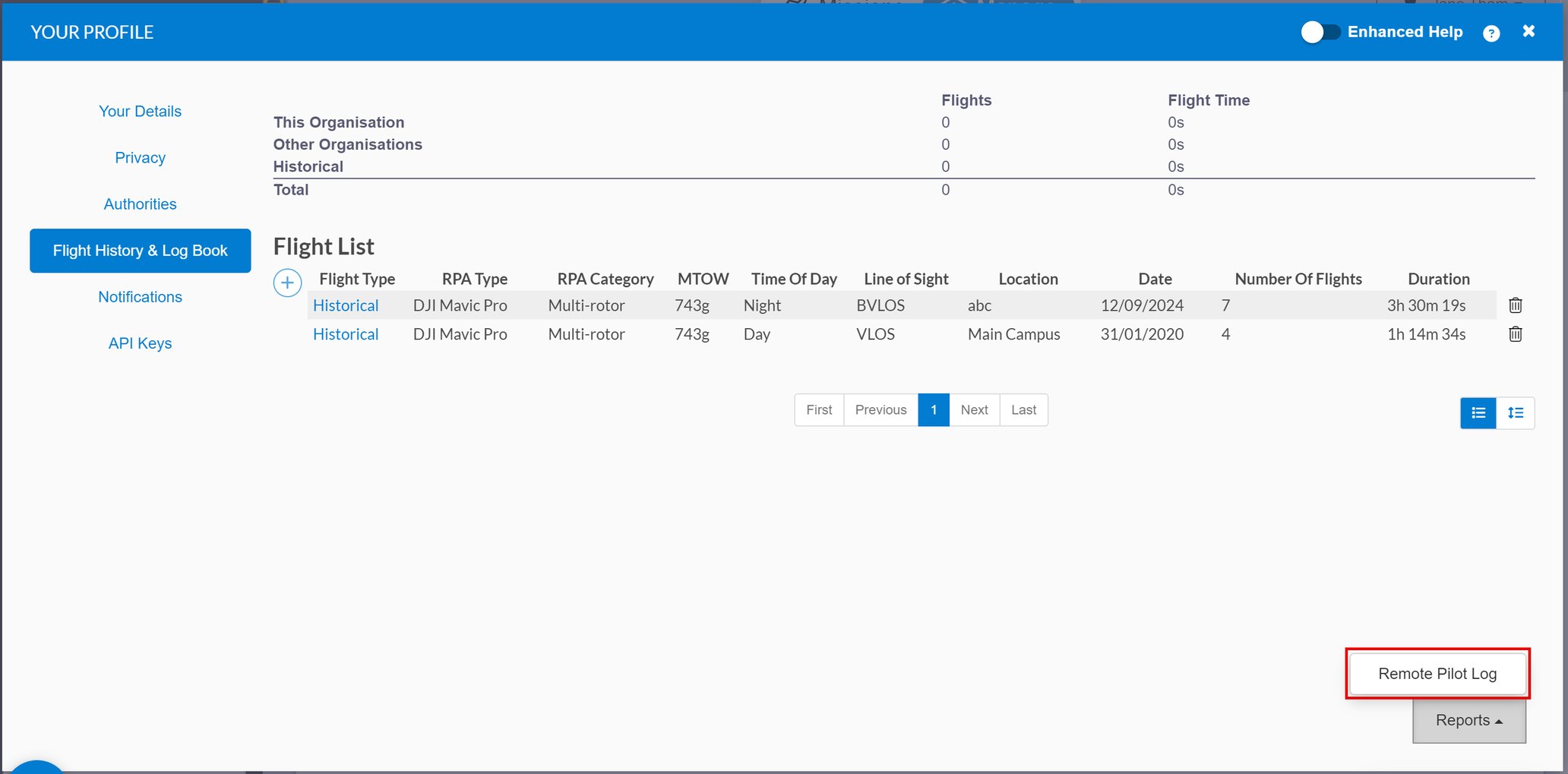Toggle the Enhanced Help switch
Viewport: 1568px width, 774px height.
(x=1320, y=32)
